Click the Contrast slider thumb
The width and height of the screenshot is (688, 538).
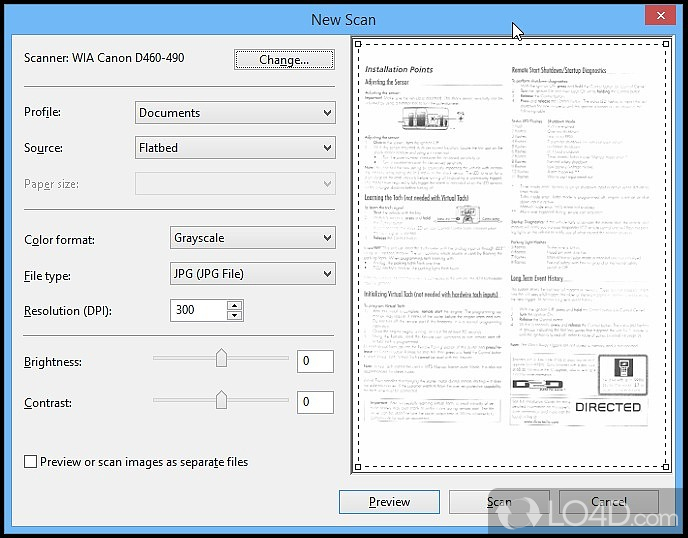coord(222,400)
